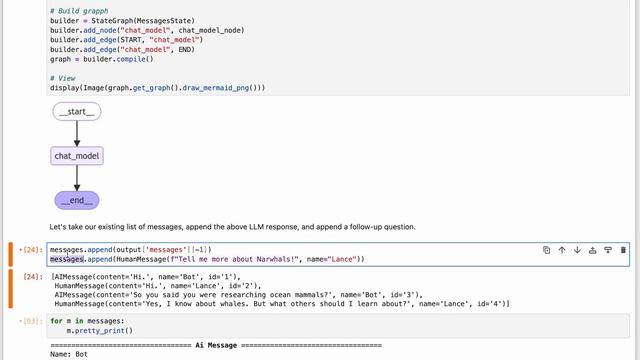
Task: Click the [24] input prompt label
Action: coord(31,250)
